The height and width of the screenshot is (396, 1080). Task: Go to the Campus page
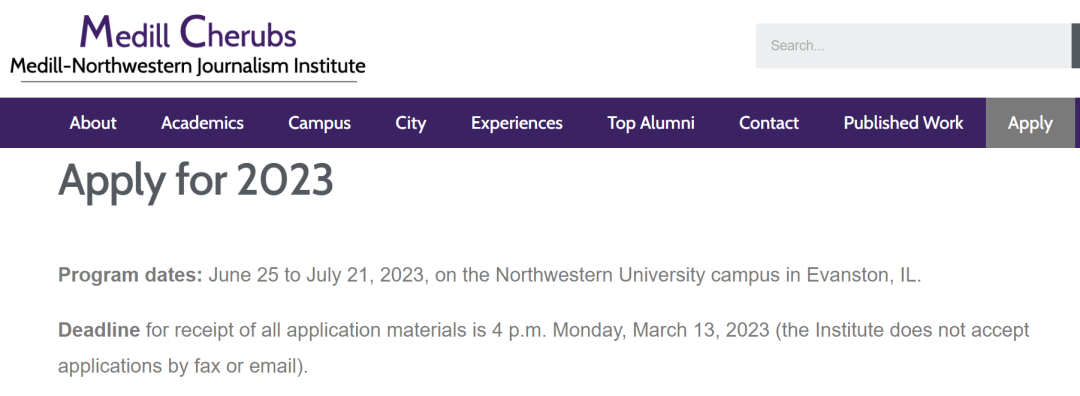click(x=320, y=123)
